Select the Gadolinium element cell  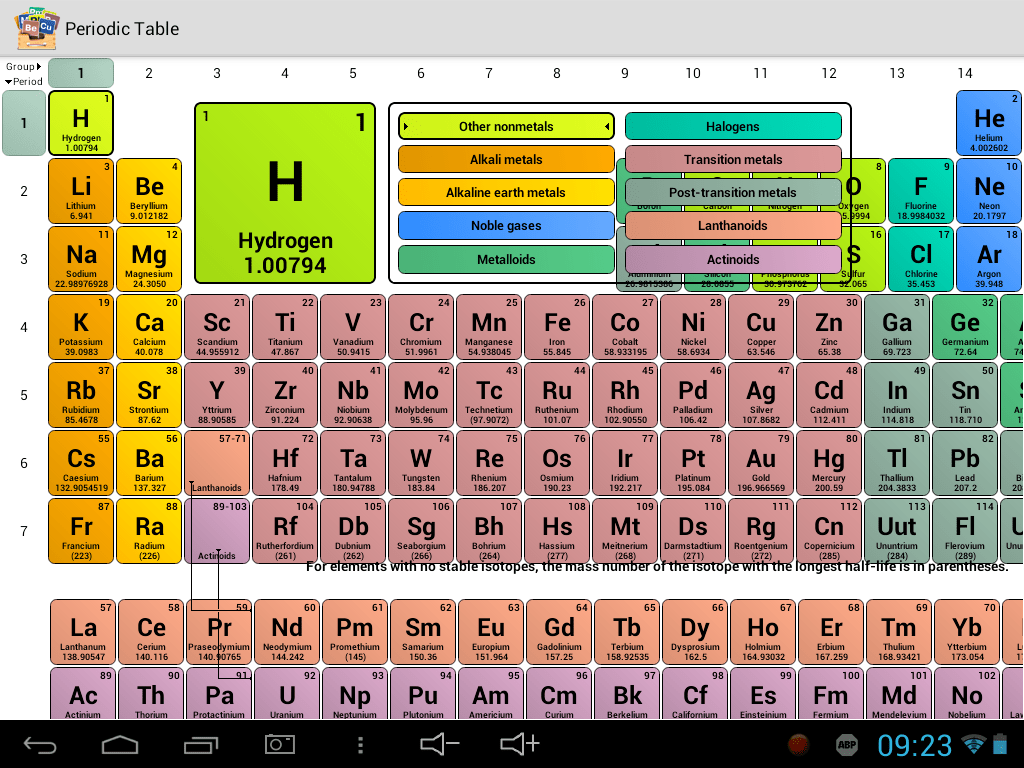(x=559, y=632)
